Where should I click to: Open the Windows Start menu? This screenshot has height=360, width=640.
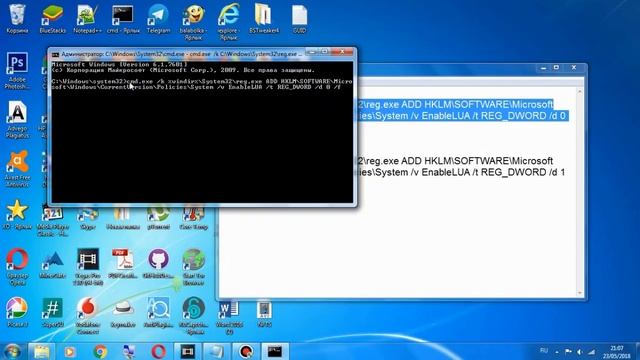pos(13,351)
